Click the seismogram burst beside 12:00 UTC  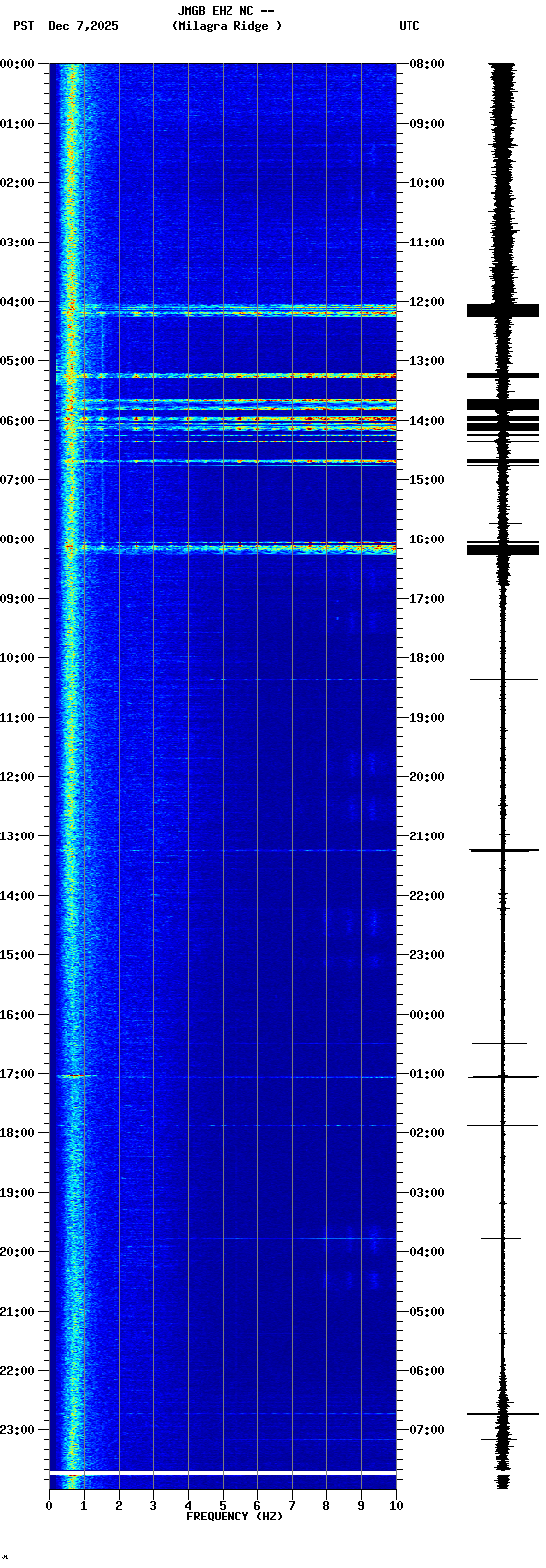point(502,311)
